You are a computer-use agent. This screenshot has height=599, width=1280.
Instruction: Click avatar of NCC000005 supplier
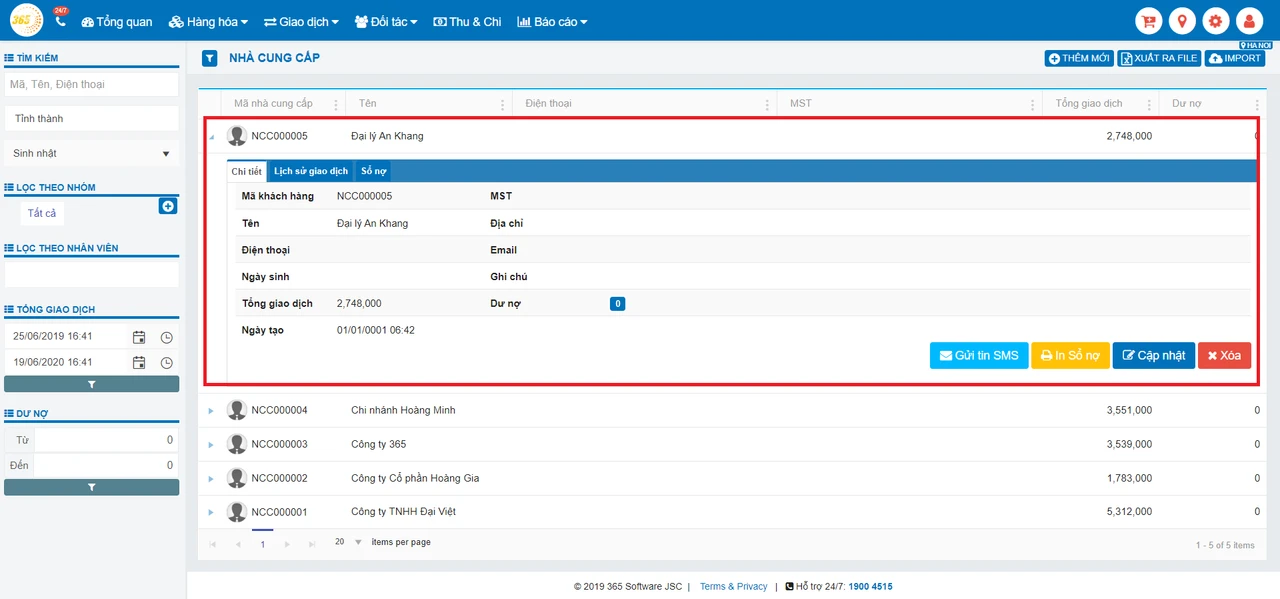[x=237, y=136]
